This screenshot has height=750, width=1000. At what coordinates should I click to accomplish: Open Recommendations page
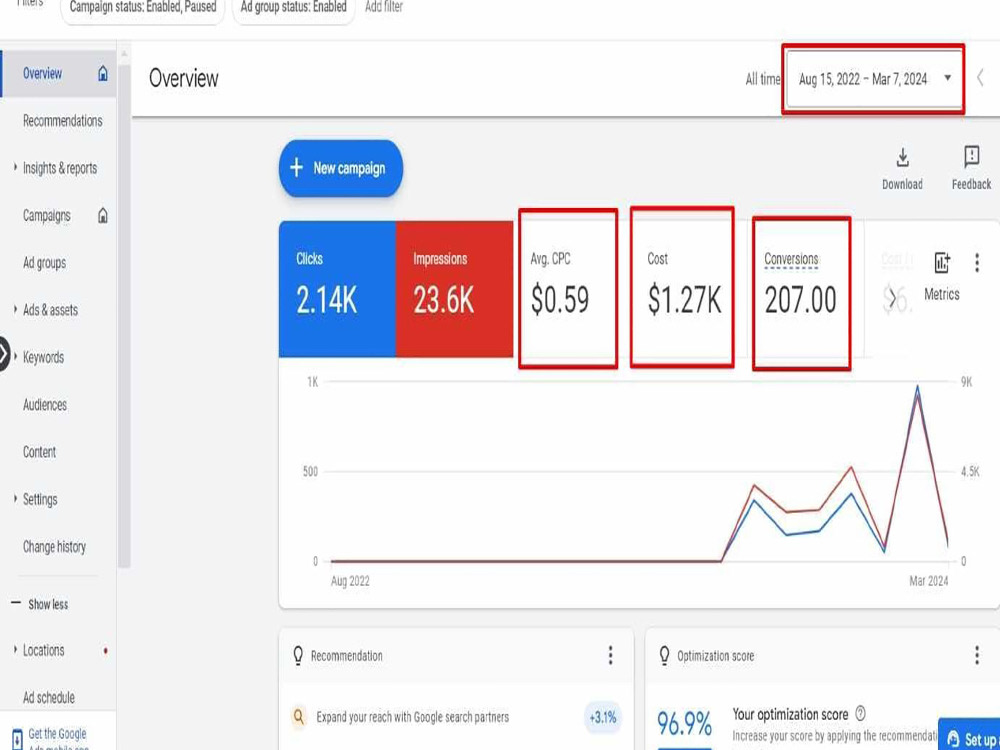62,121
